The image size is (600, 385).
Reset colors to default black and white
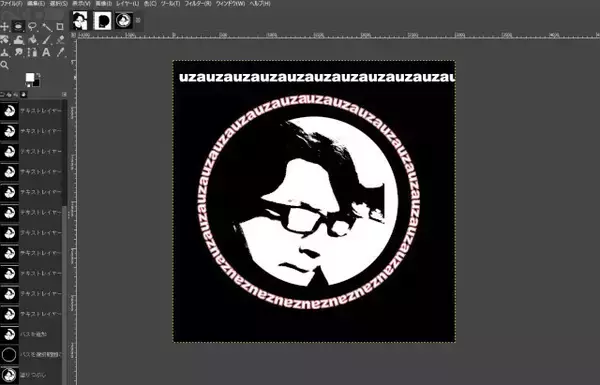(28, 85)
